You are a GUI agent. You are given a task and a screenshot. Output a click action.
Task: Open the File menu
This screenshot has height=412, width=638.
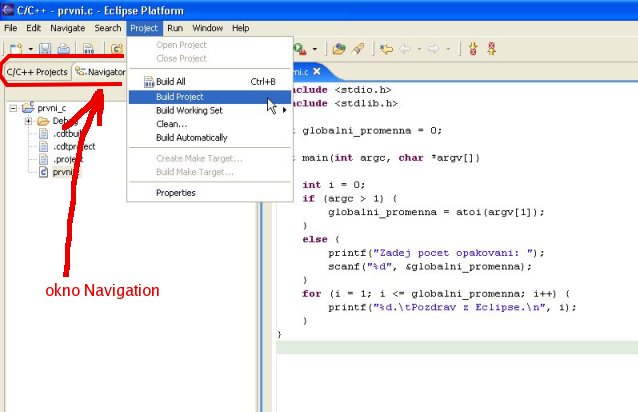[x=11, y=28]
